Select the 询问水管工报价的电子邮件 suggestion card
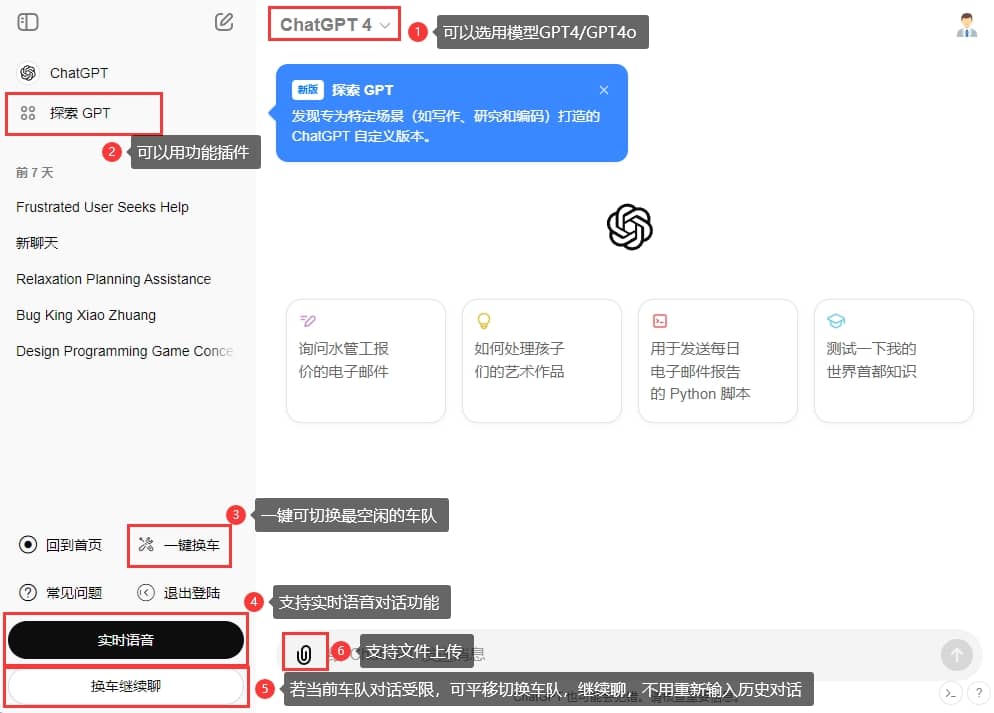The image size is (994, 713). 366,360
